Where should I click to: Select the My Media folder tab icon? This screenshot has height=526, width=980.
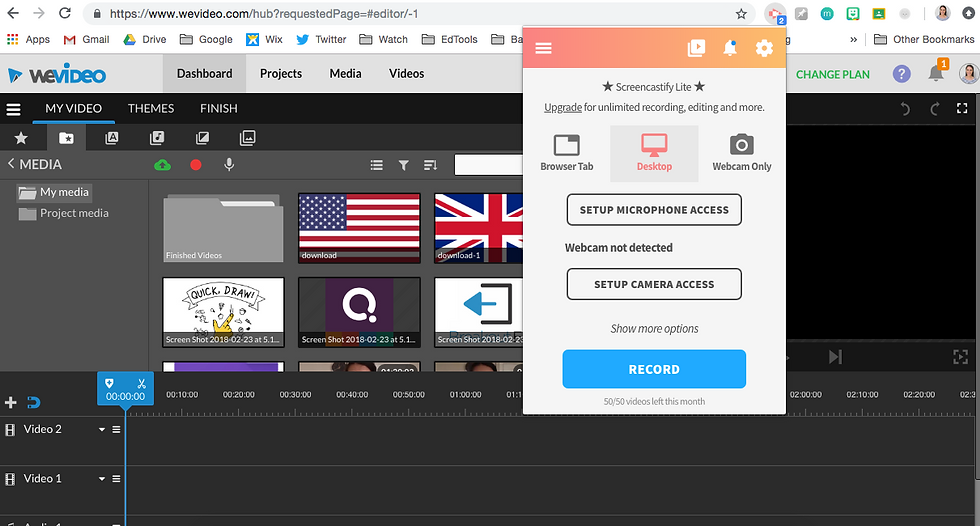[x=66, y=138]
